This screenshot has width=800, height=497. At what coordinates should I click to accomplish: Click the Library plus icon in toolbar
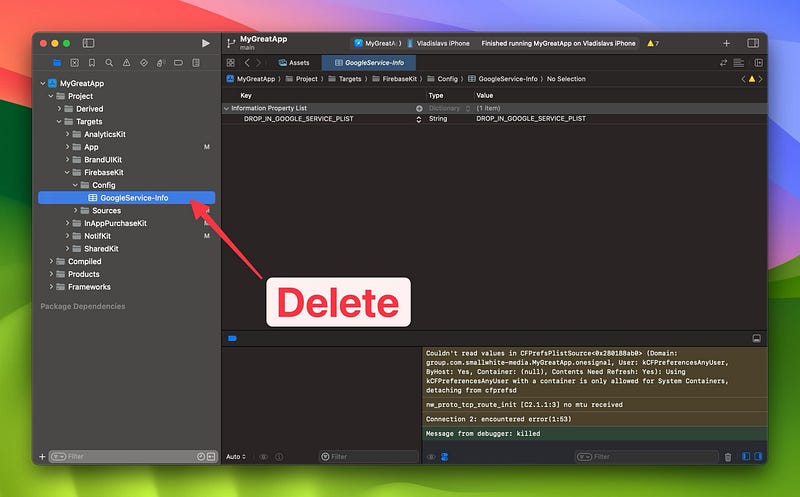click(x=727, y=43)
